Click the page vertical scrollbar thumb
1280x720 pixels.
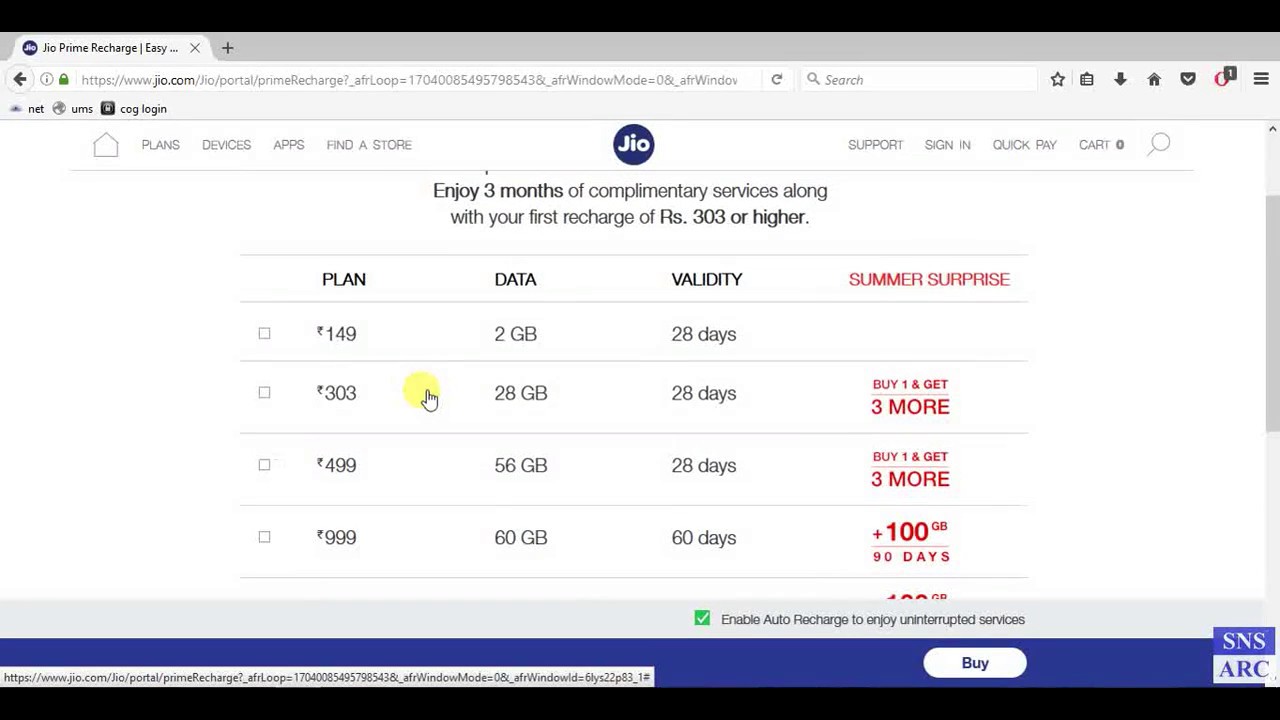[1272, 313]
